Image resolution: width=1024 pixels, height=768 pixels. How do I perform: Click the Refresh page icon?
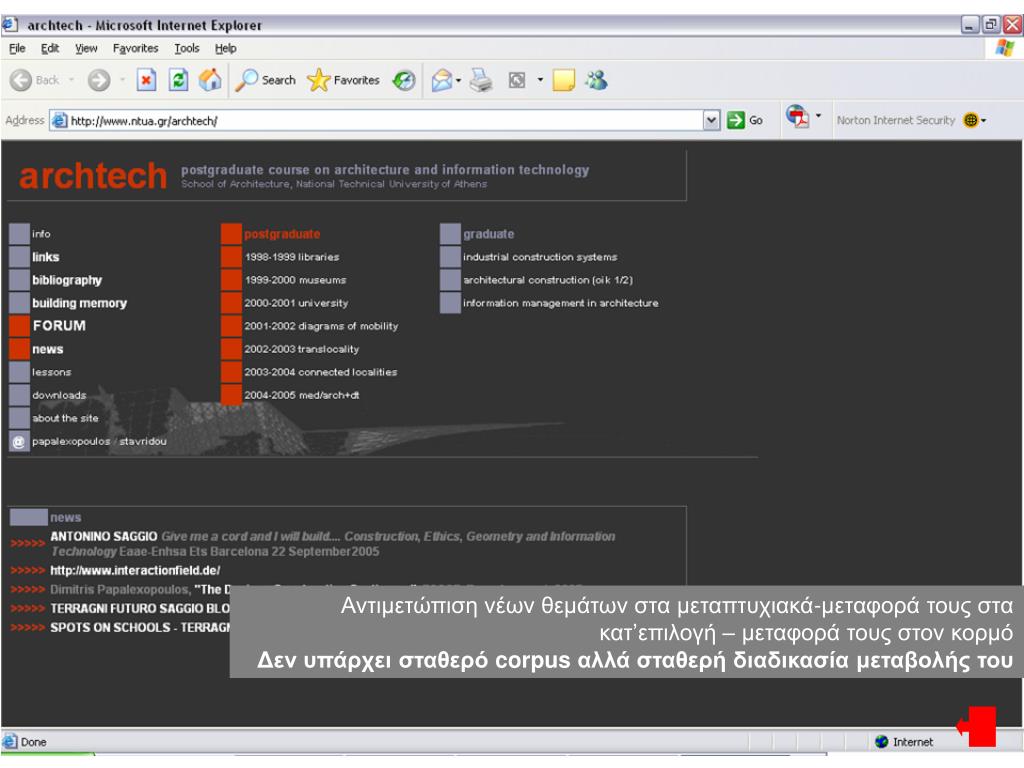tap(178, 80)
